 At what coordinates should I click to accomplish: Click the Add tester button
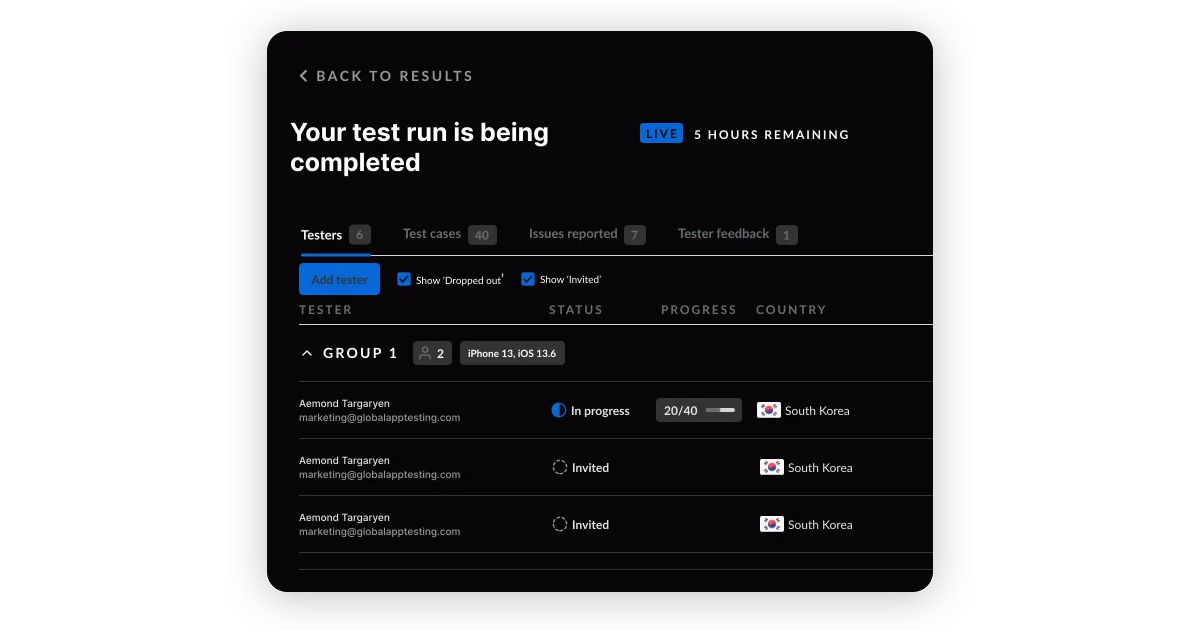339,280
